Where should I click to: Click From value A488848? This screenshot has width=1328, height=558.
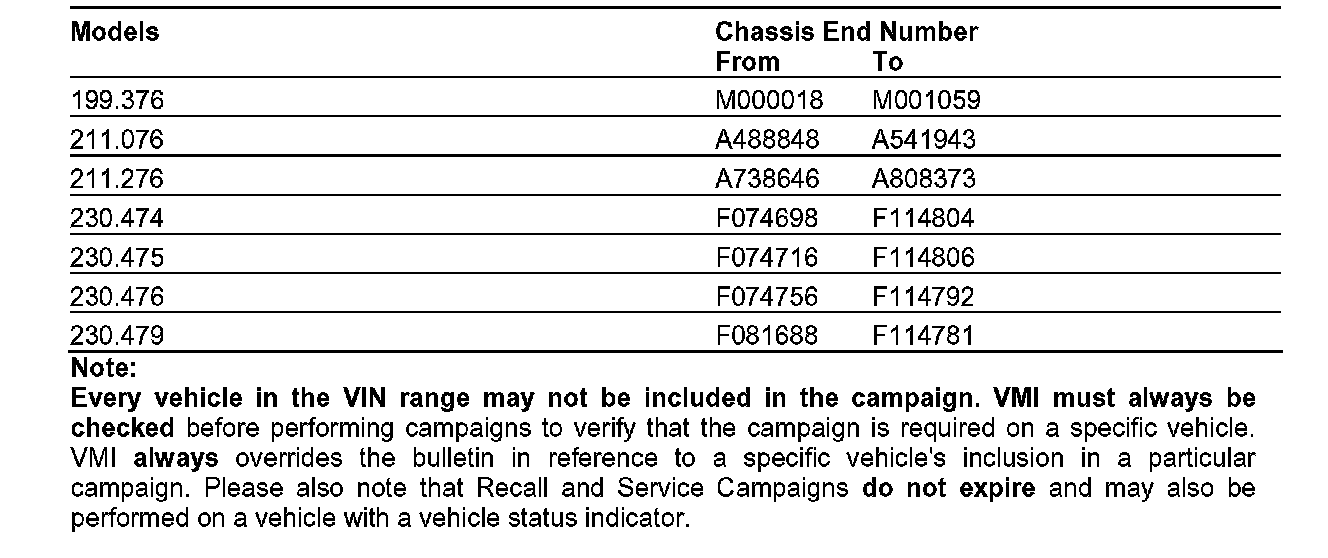(768, 139)
